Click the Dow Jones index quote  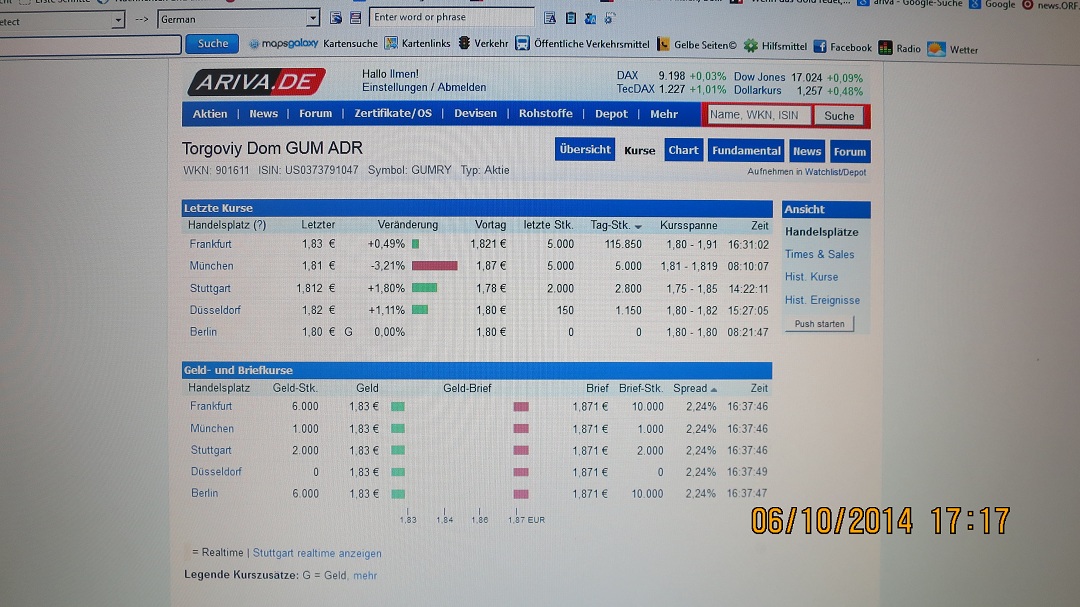(x=798, y=77)
